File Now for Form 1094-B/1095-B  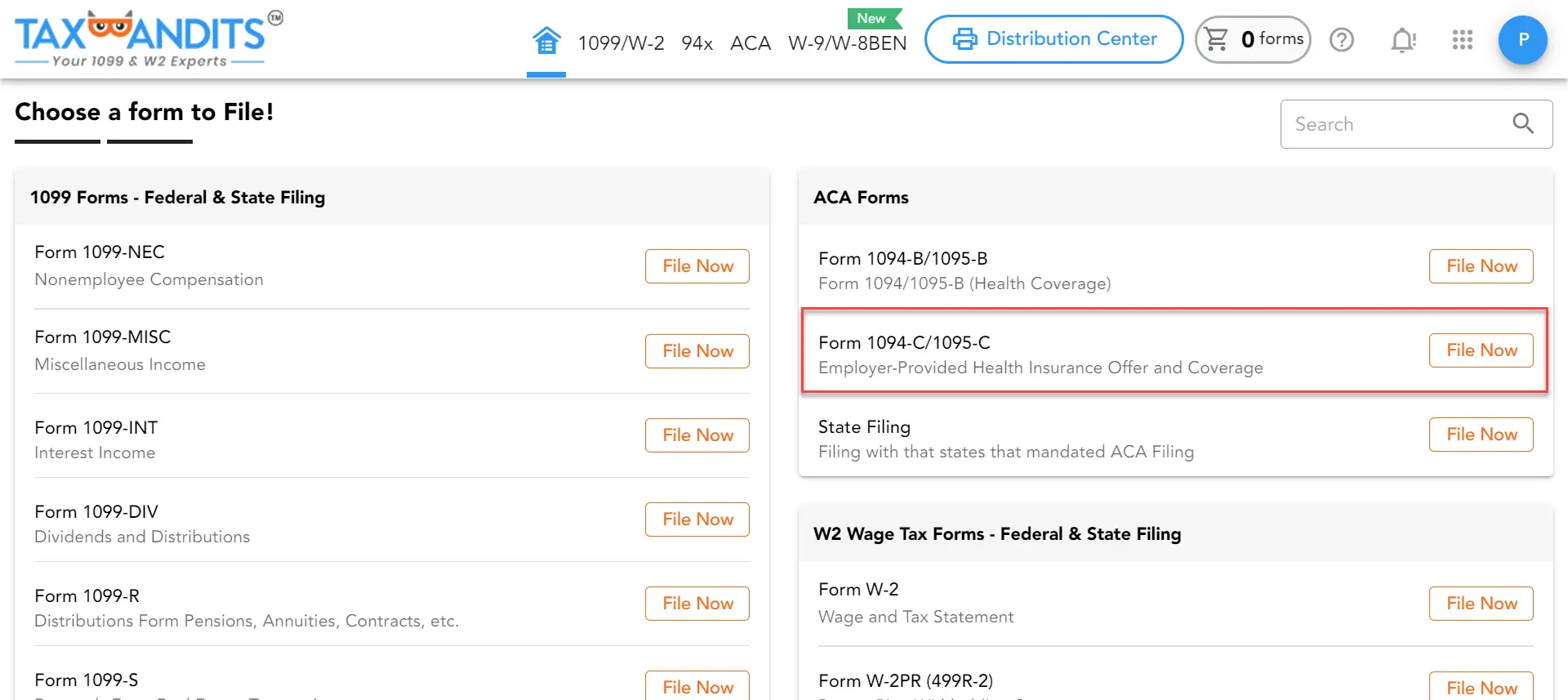[x=1481, y=266]
